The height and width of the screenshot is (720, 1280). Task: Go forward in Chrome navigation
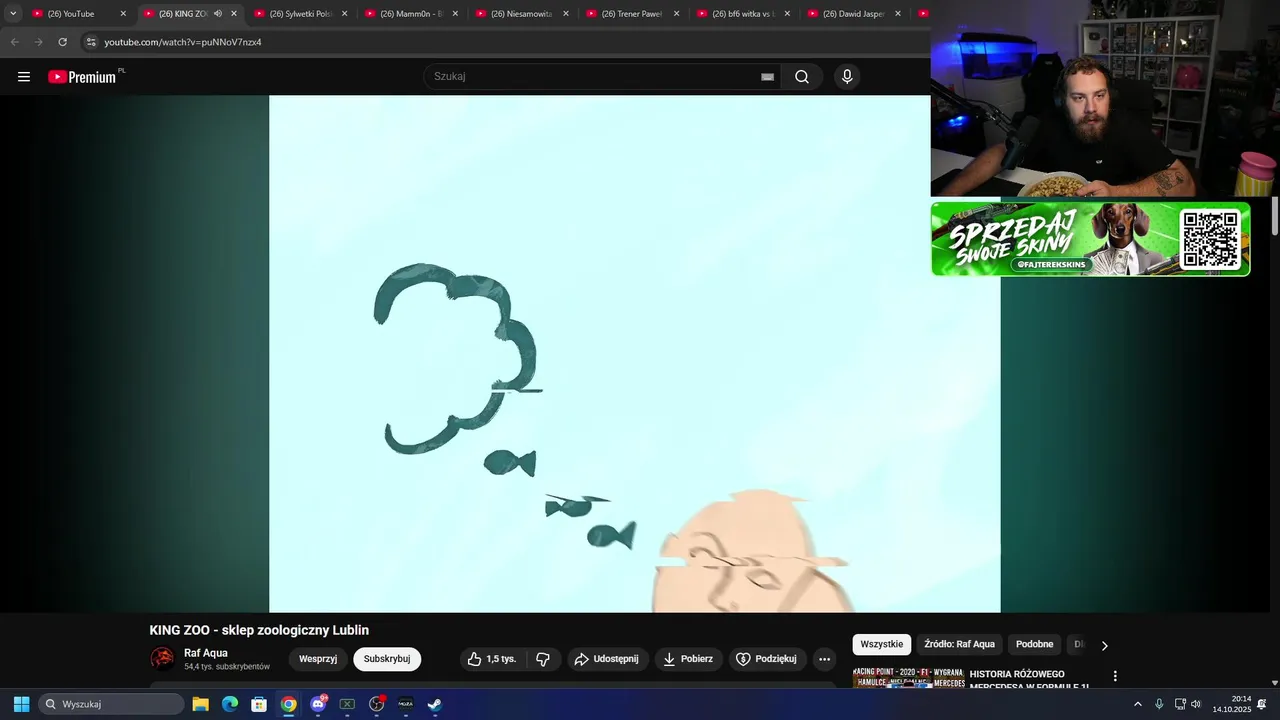pyautogui.click(x=38, y=42)
